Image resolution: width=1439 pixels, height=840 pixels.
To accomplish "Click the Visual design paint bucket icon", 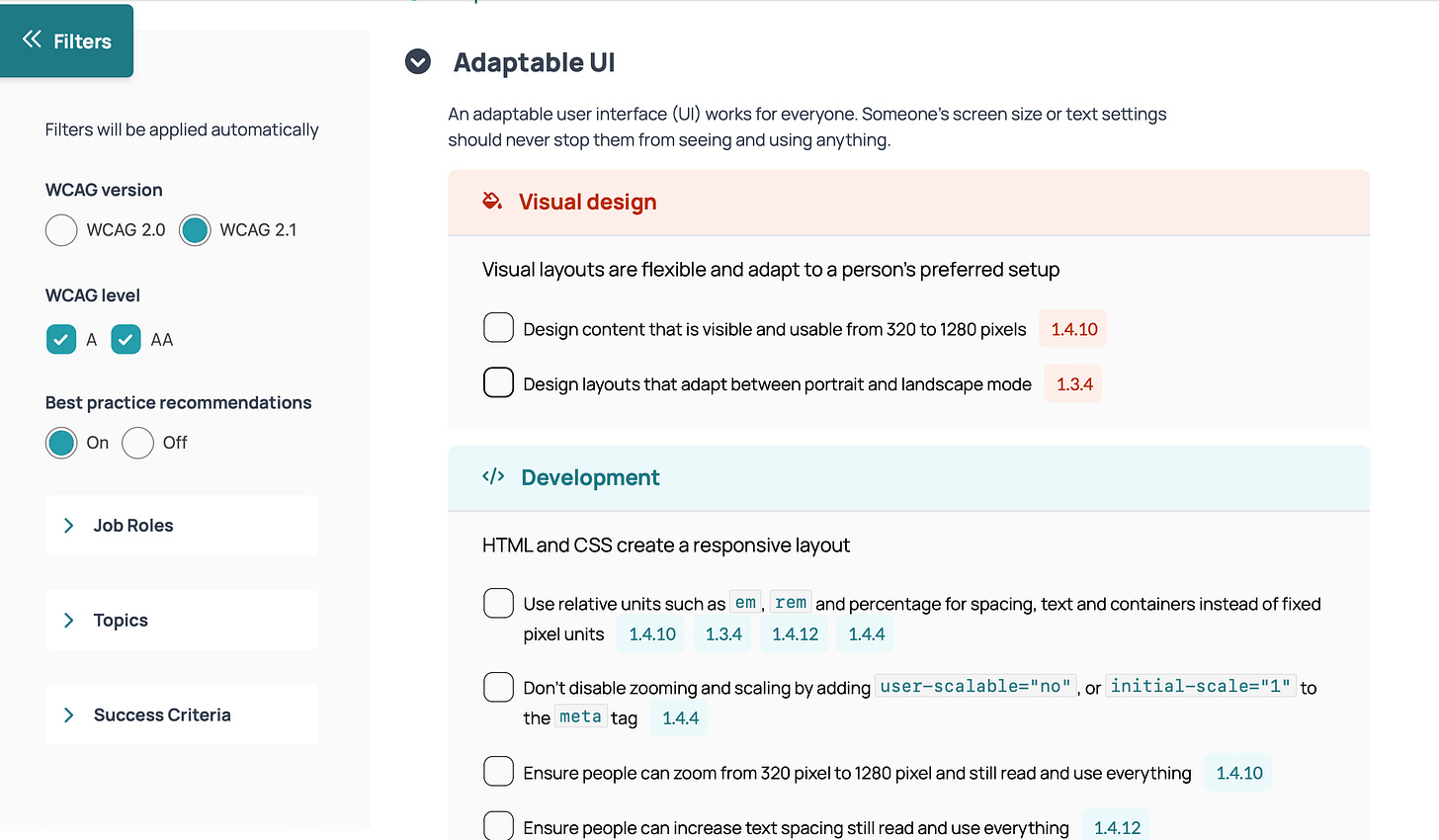I will click(492, 202).
